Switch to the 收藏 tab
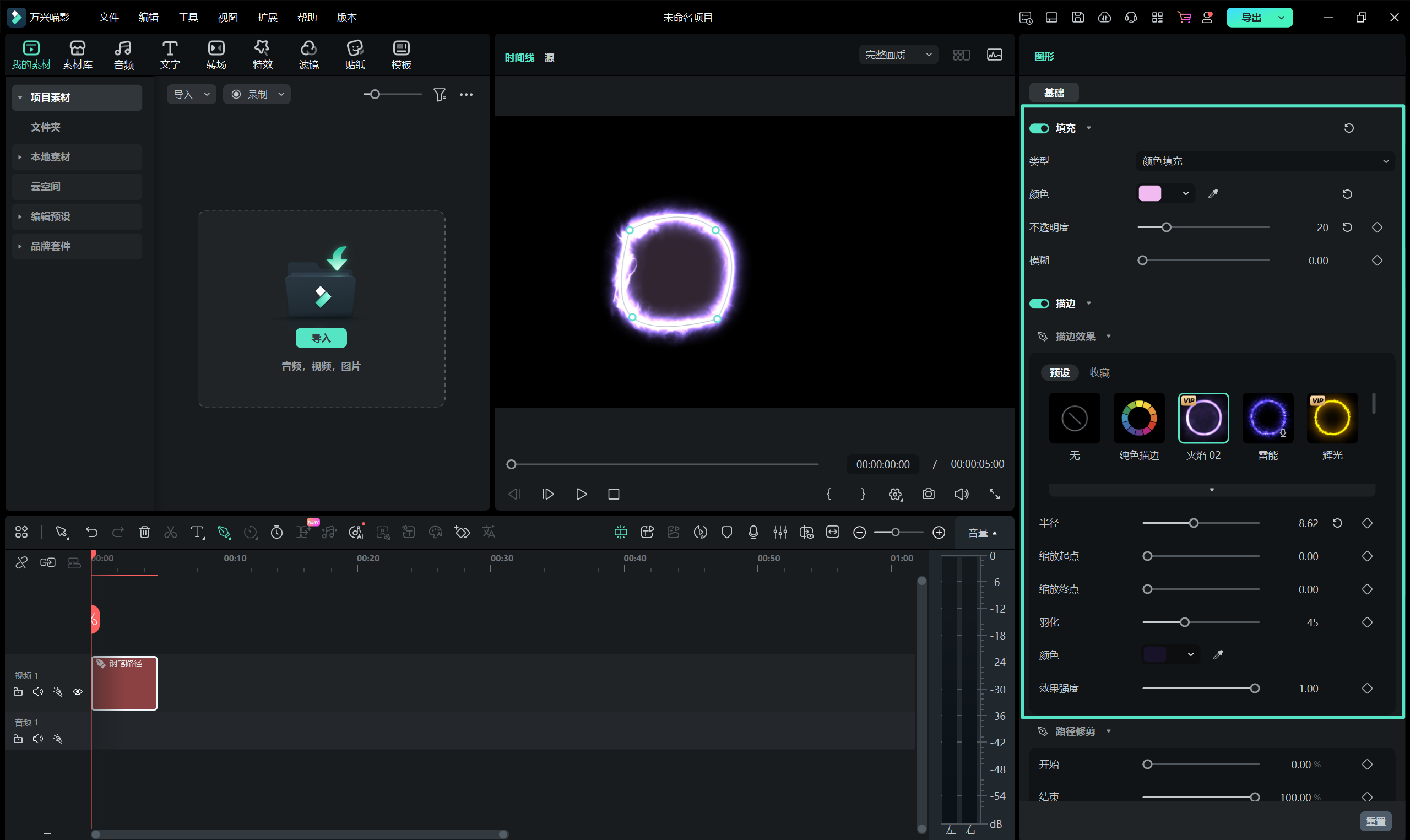The width and height of the screenshot is (1410, 840). pos(1099,372)
